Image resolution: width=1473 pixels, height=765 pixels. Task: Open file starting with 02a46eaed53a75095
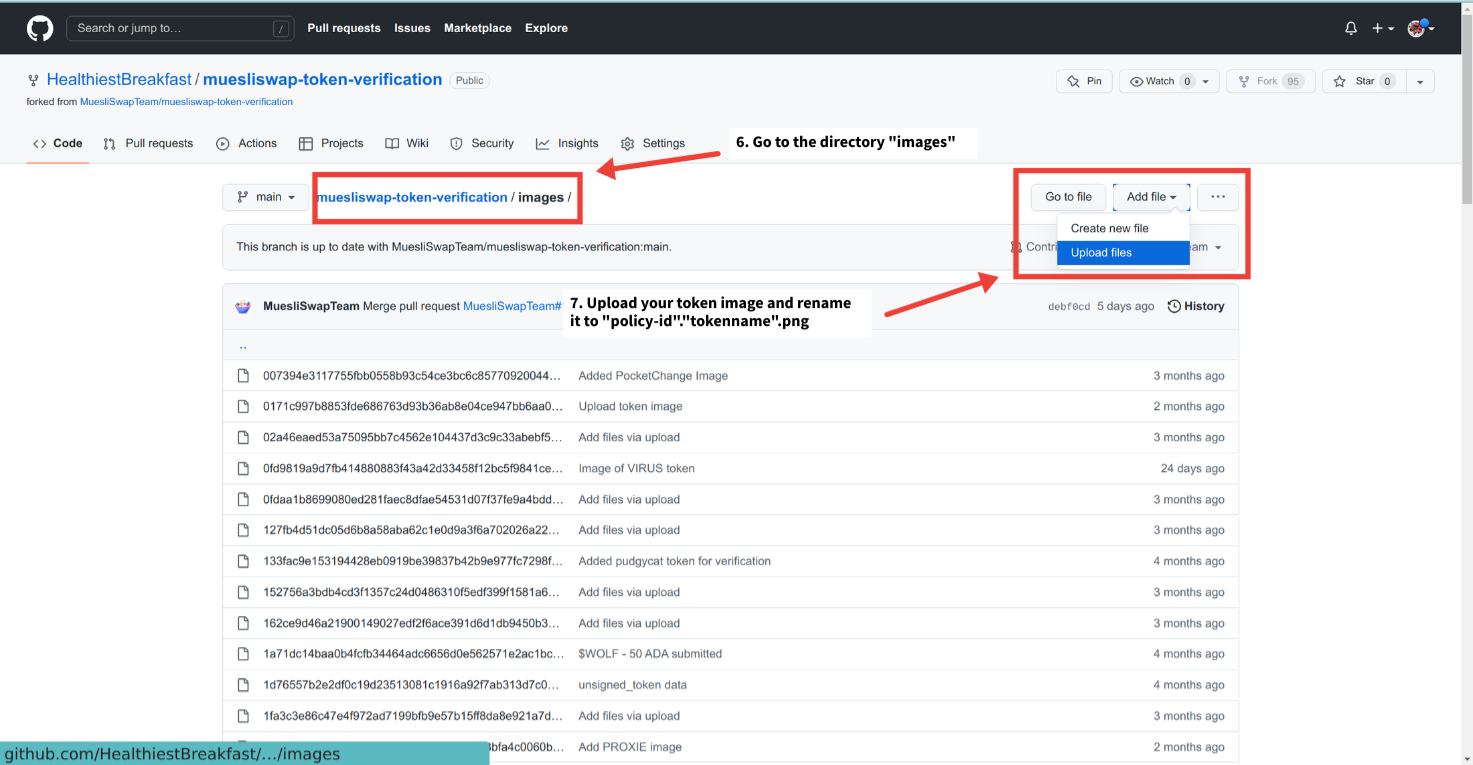(413, 438)
